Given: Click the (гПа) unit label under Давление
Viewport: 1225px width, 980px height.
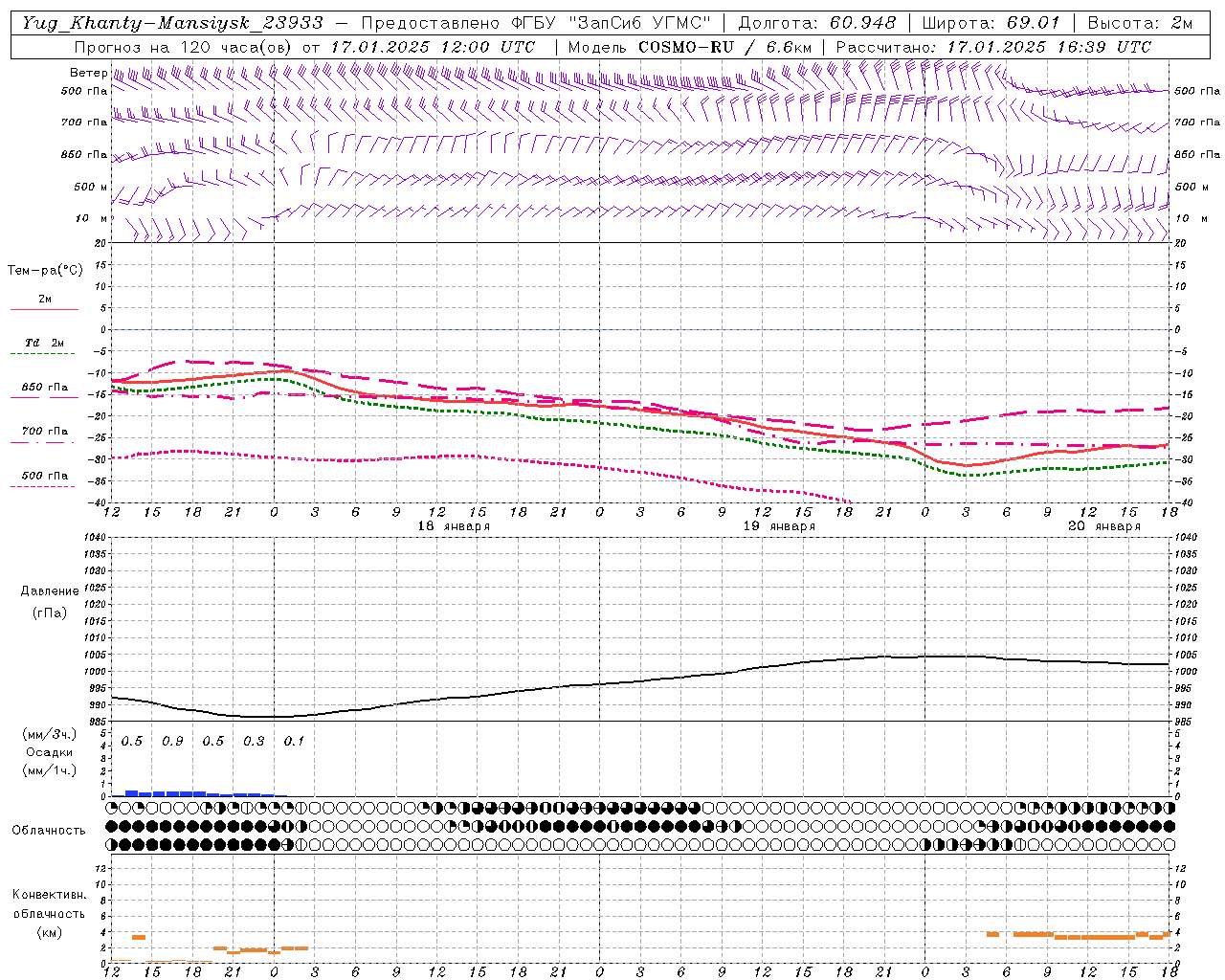Looking at the screenshot, I should coord(50,613).
